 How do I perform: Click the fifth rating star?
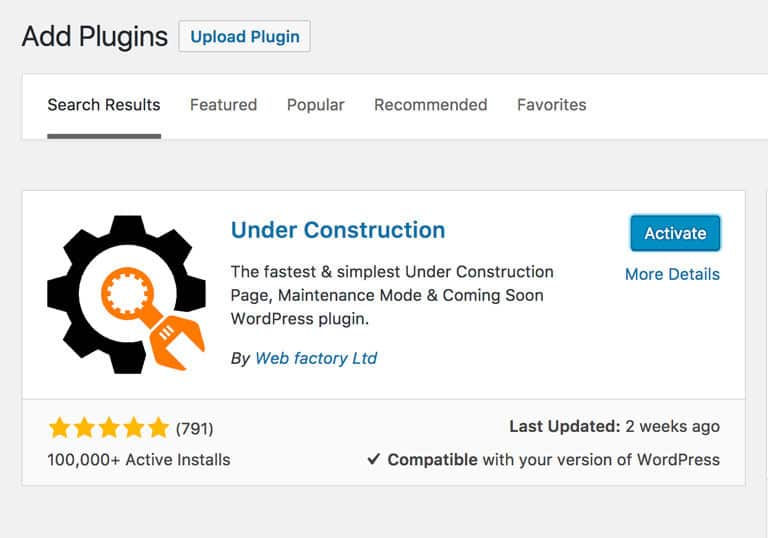click(x=159, y=428)
